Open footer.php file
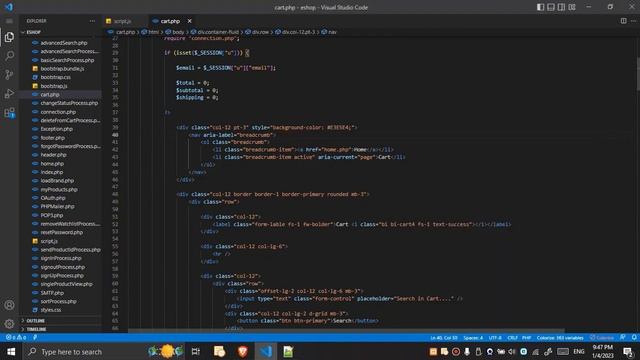This screenshot has height=360, width=640. click(x=52, y=138)
